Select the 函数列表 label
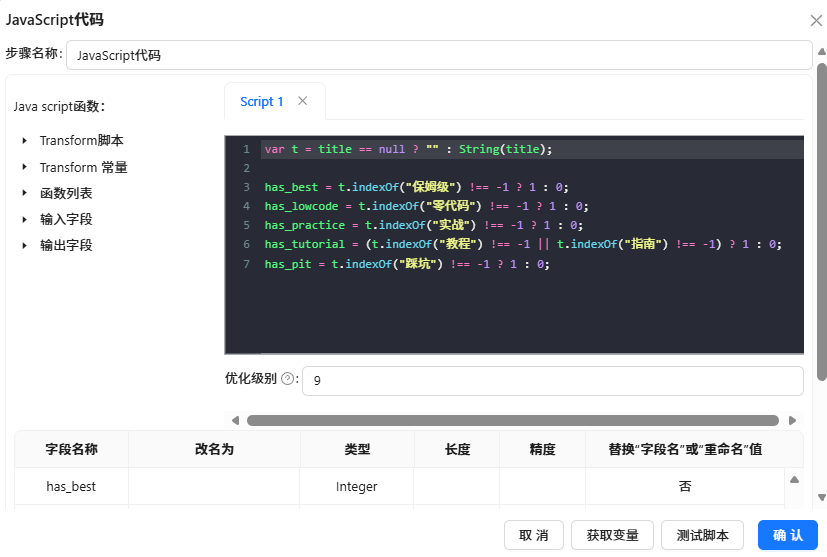827x557 pixels. tap(66, 193)
